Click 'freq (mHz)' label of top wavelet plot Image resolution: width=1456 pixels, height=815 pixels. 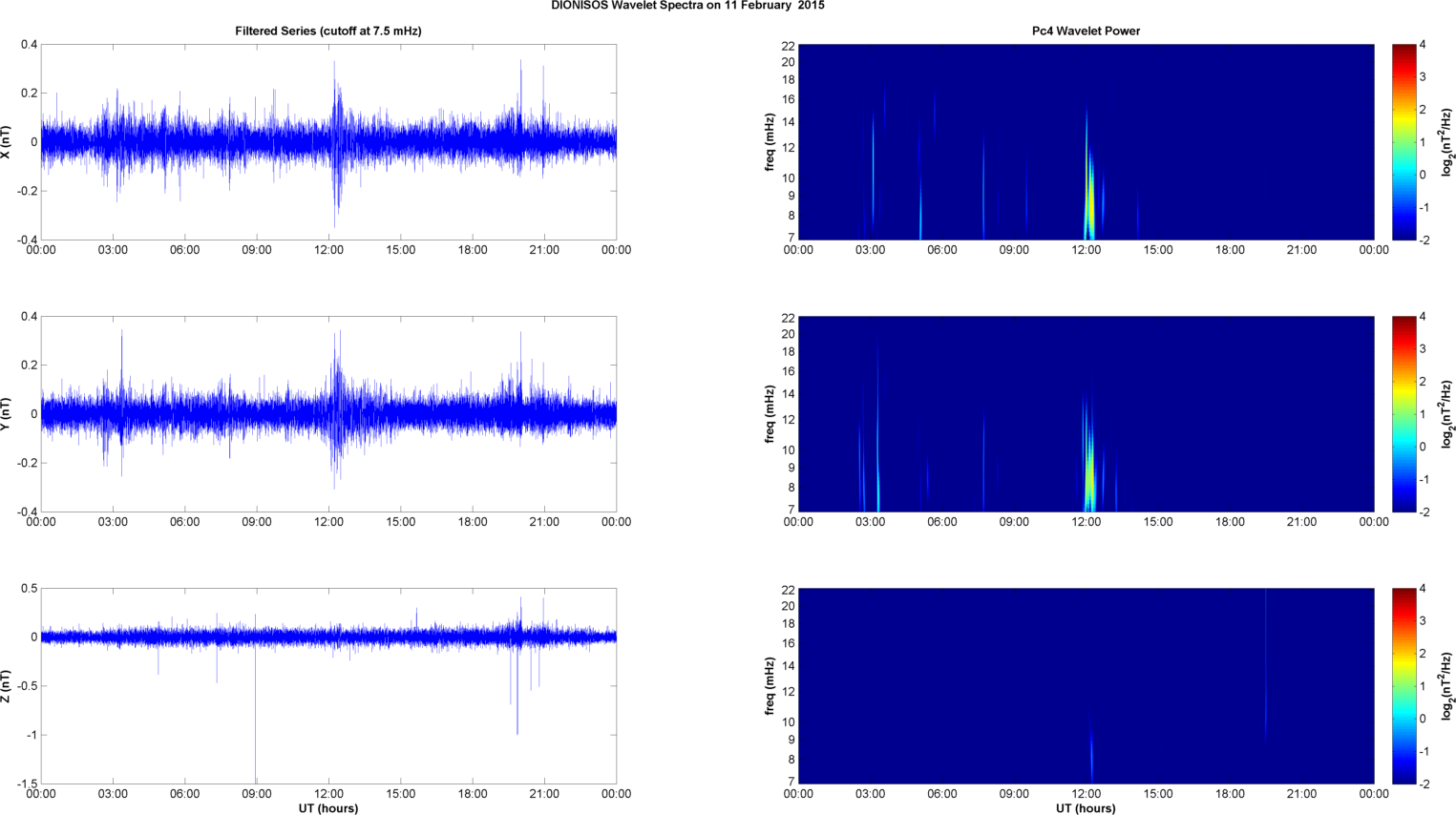click(770, 142)
